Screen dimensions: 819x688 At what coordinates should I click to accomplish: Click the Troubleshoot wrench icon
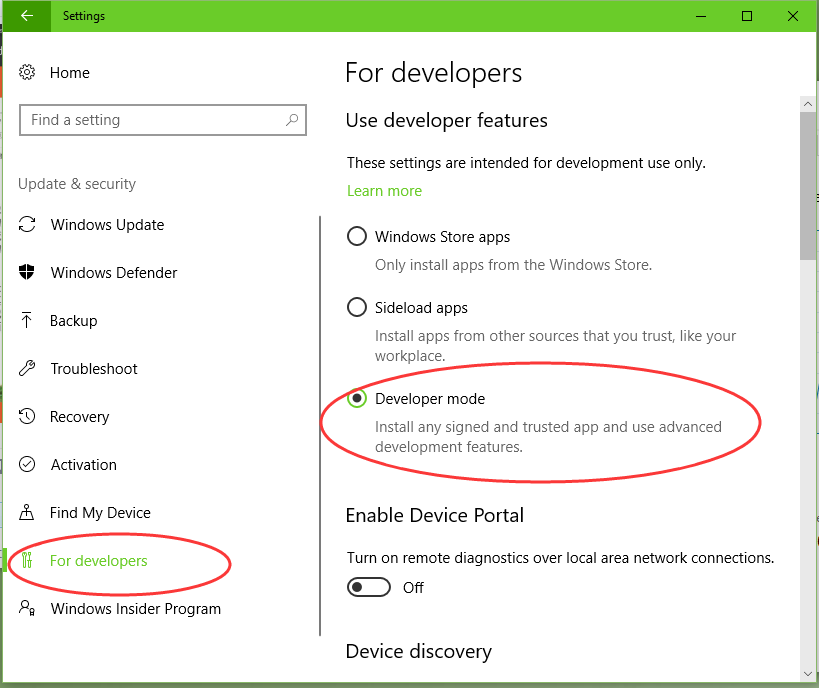[x=28, y=369]
